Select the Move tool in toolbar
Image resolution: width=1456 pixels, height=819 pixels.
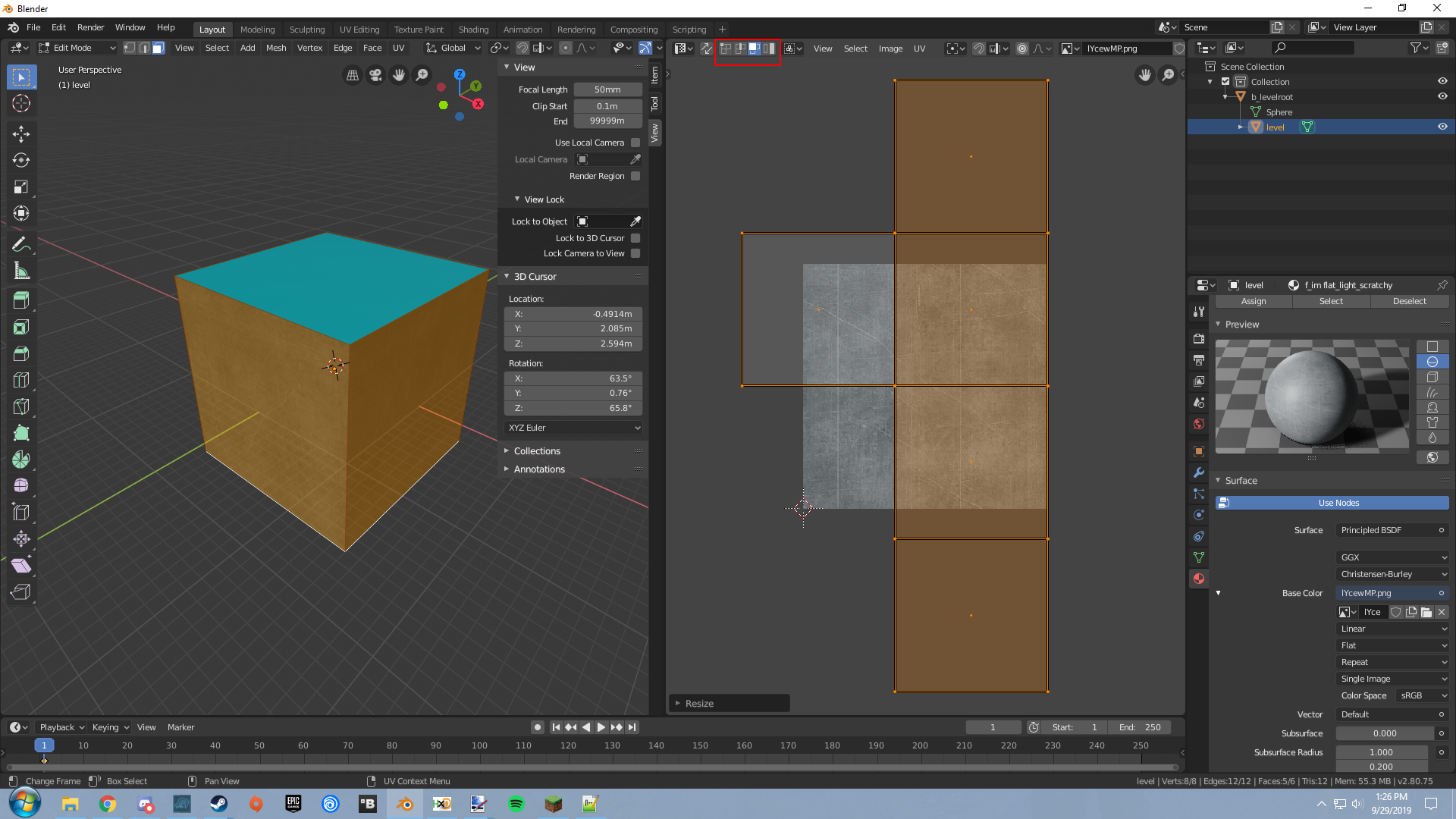click(21, 134)
